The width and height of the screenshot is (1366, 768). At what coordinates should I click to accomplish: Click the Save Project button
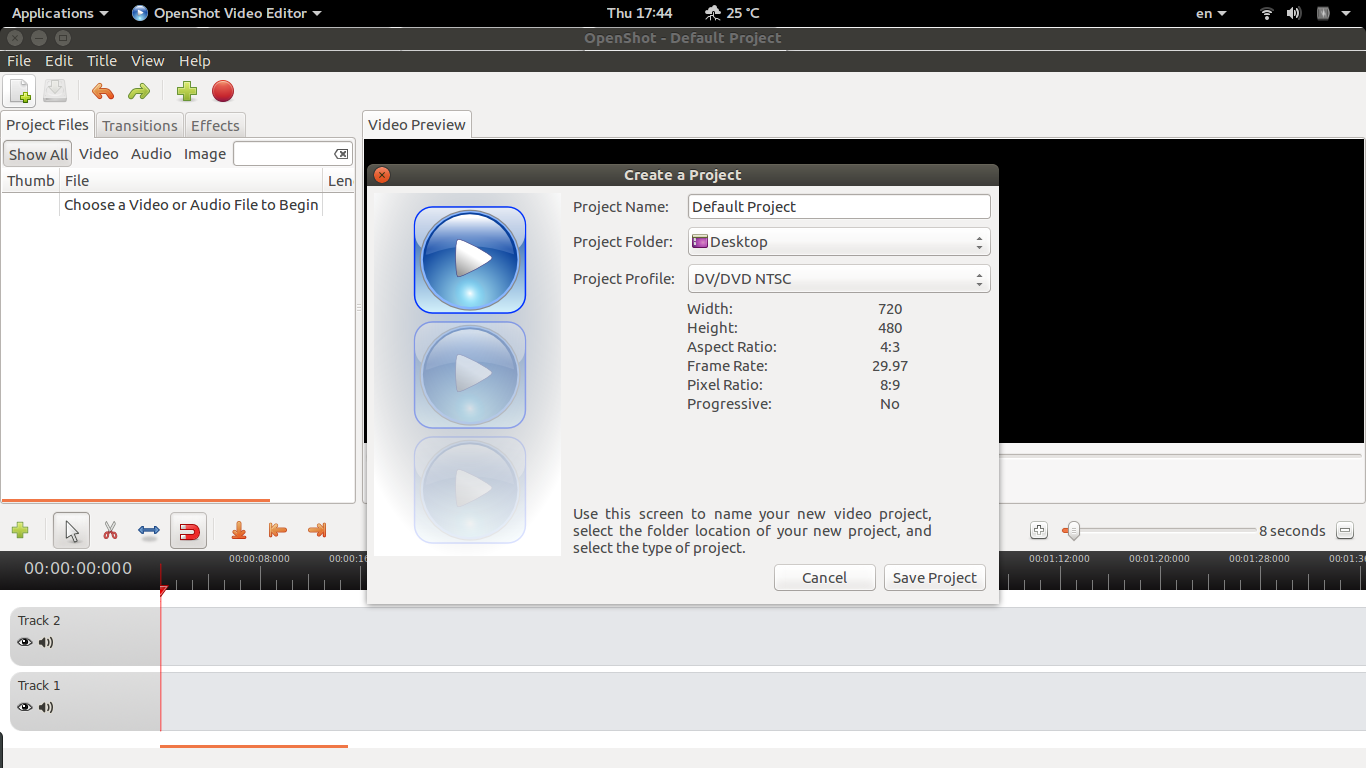pos(935,578)
